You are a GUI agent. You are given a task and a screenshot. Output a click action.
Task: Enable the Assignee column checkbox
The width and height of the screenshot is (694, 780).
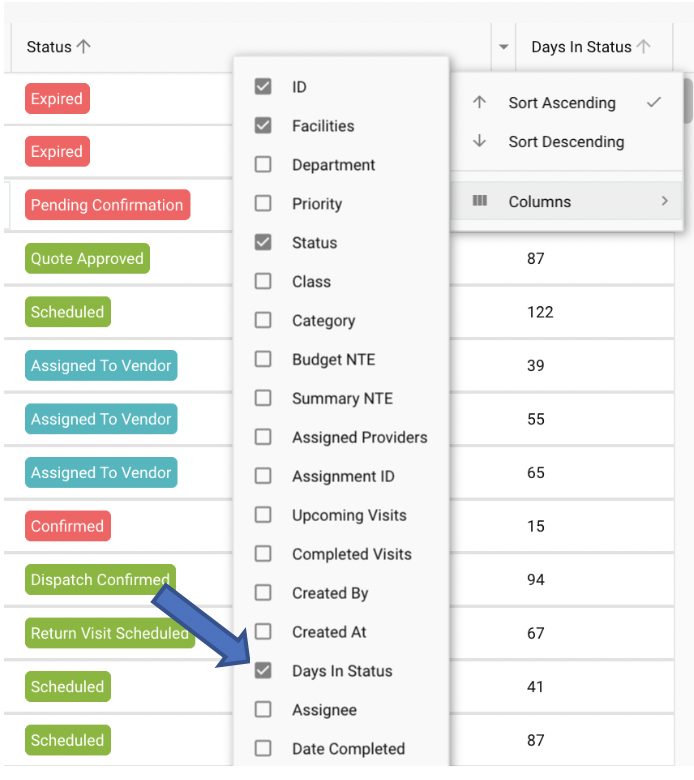pyautogui.click(x=263, y=710)
